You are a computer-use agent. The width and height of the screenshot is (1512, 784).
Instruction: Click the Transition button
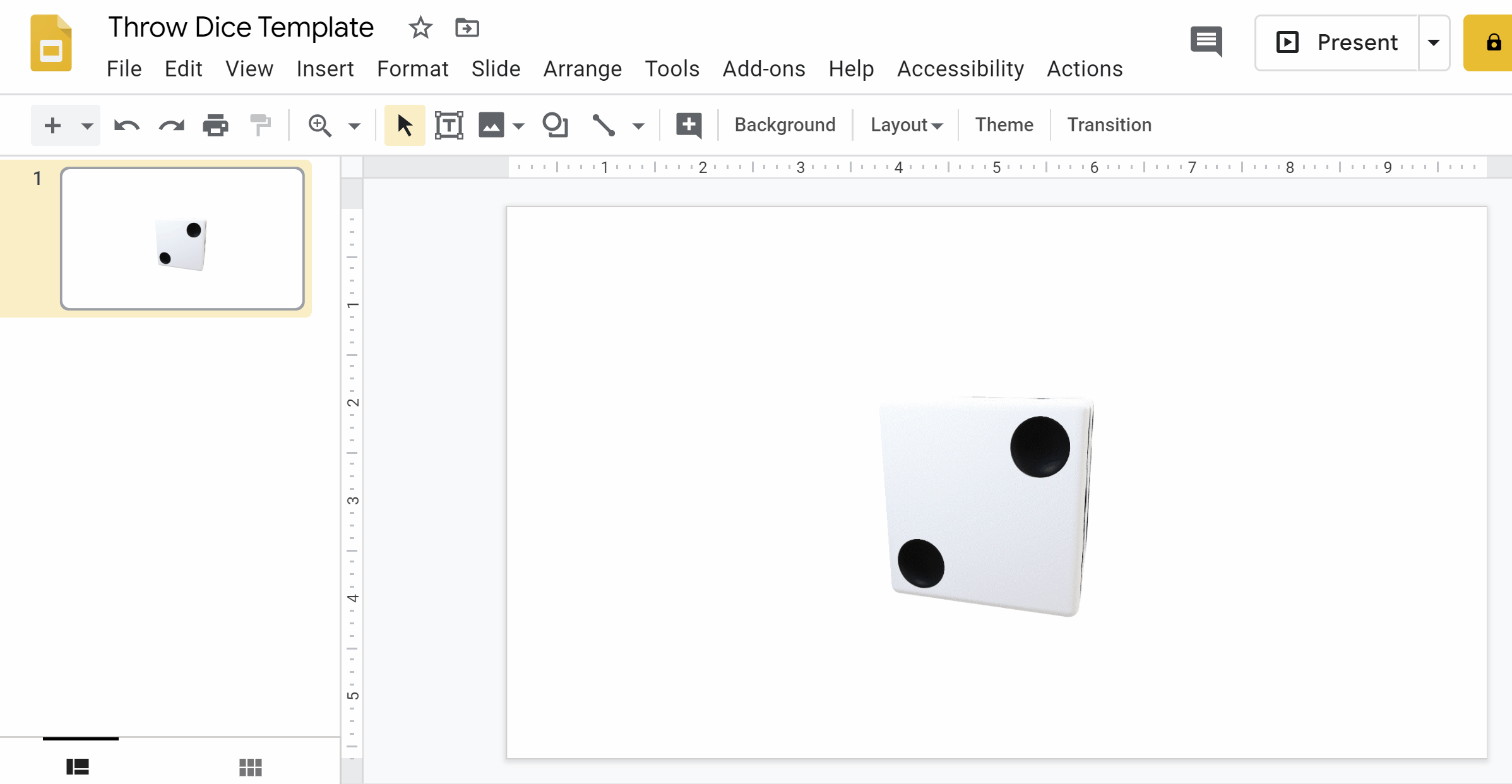coord(1109,125)
